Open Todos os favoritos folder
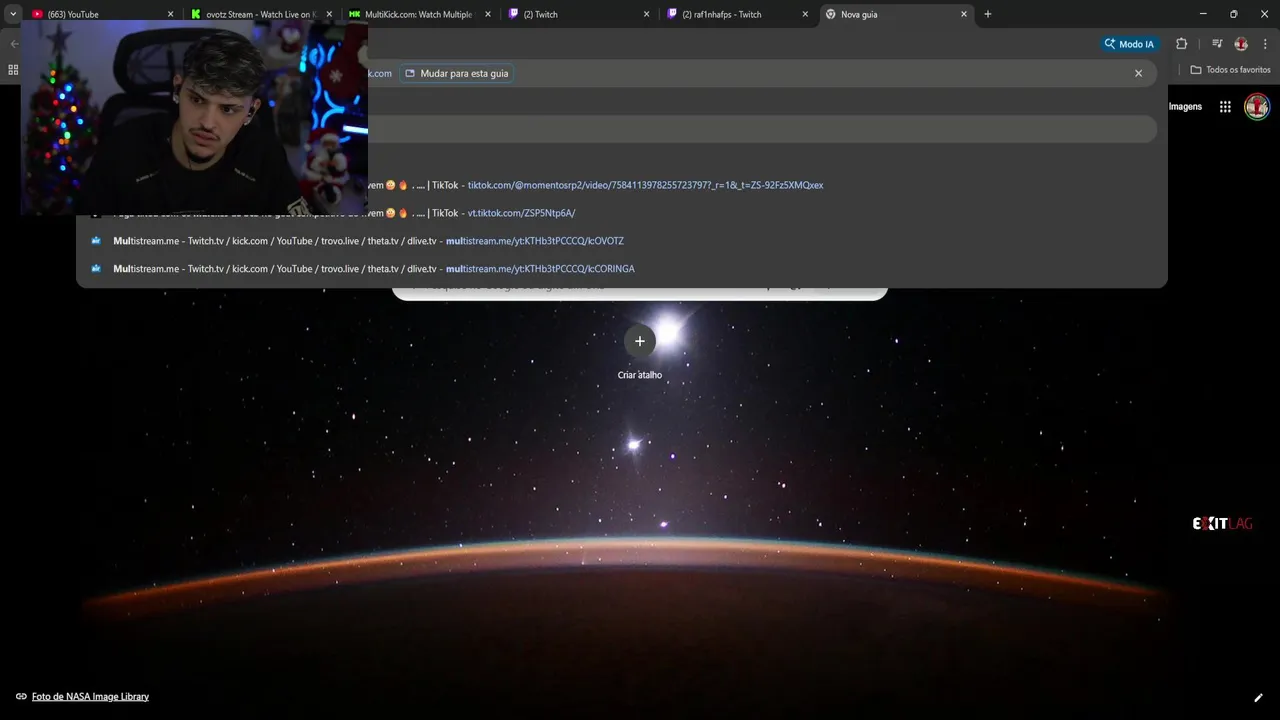The image size is (1280, 720). (1230, 70)
